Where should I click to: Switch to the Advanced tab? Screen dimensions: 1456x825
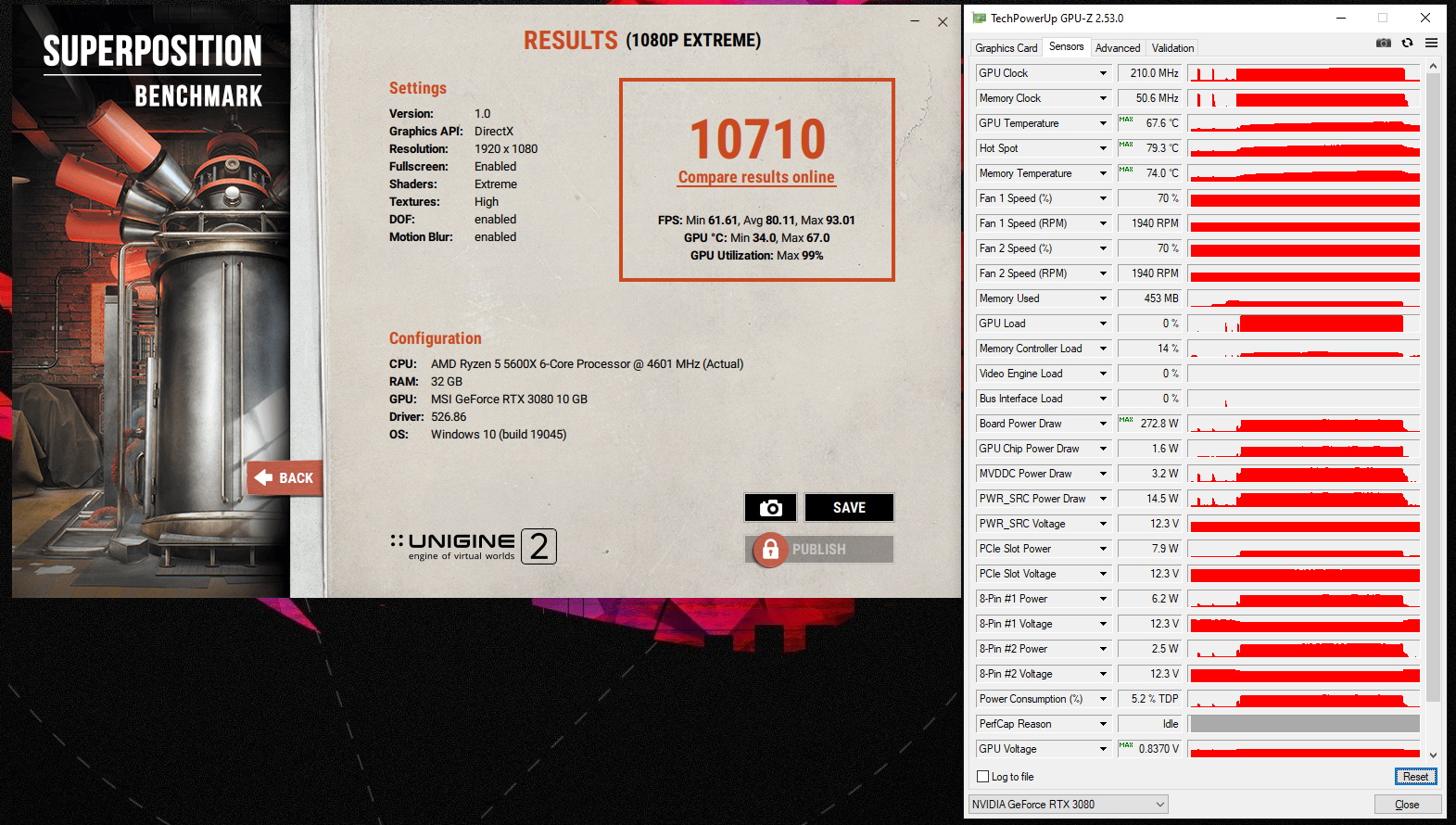point(1118,48)
